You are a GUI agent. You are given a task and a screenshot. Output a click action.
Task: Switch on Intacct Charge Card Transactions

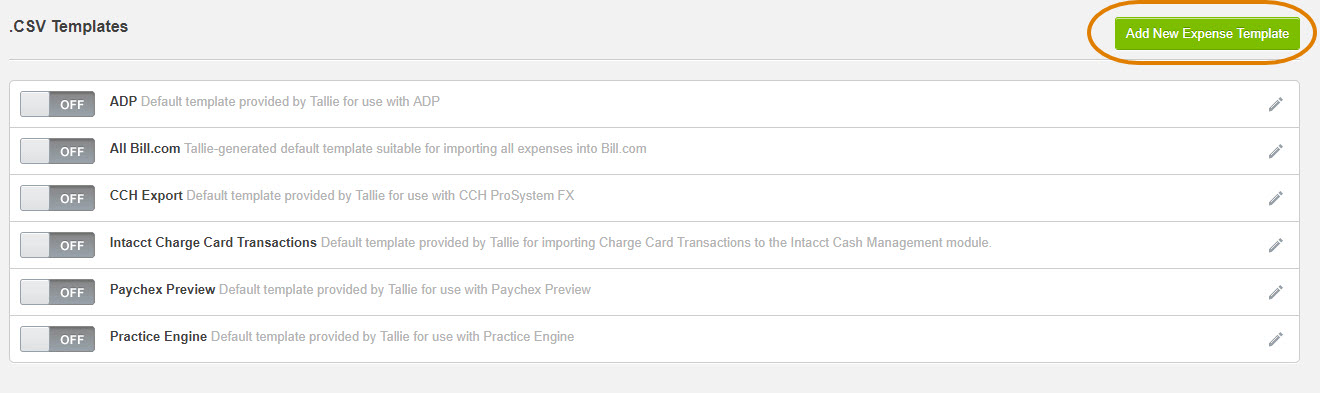click(58, 245)
